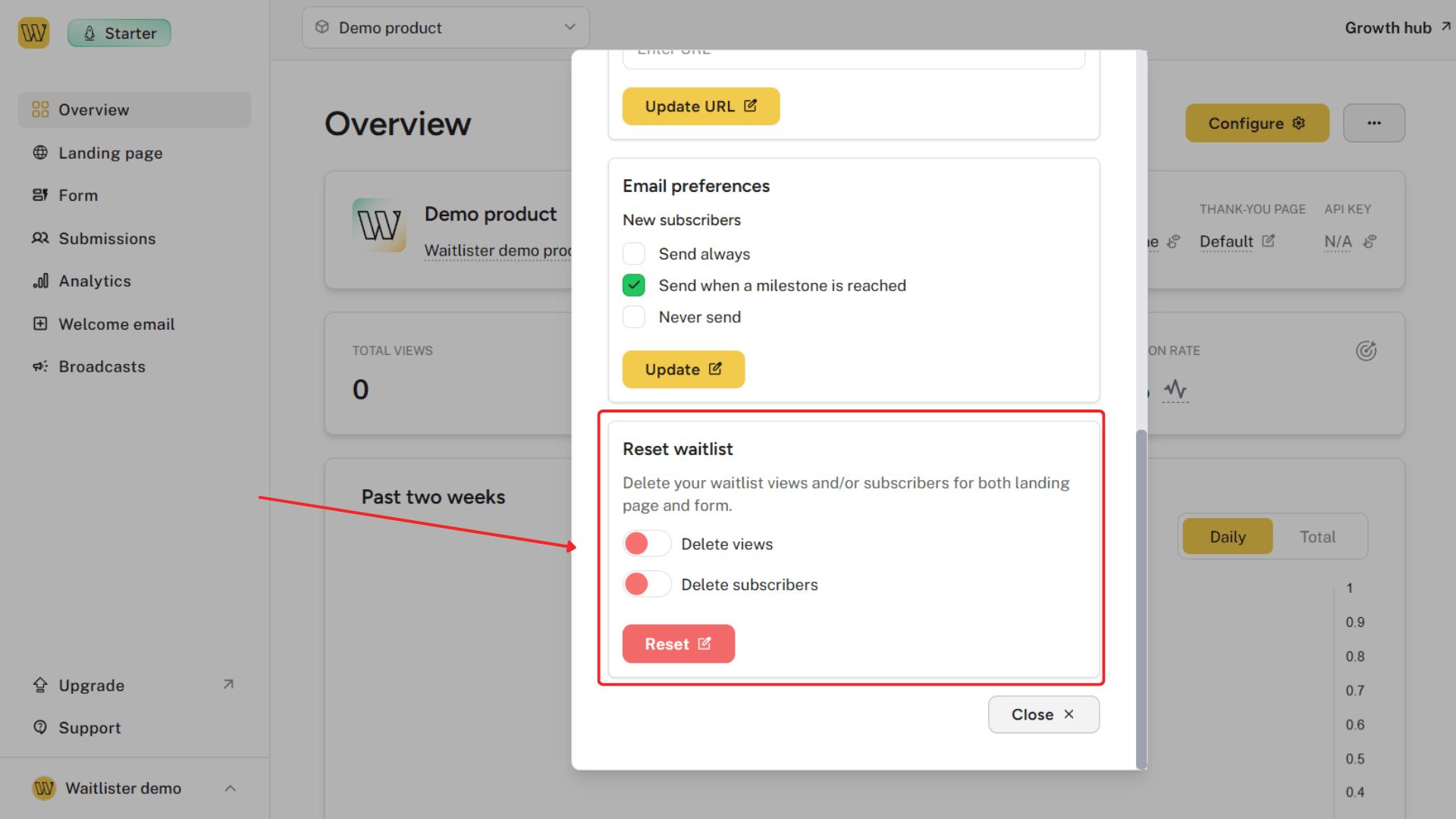Image resolution: width=1456 pixels, height=819 pixels.
Task: Open the three-dots more options menu
Action: tap(1374, 123)
